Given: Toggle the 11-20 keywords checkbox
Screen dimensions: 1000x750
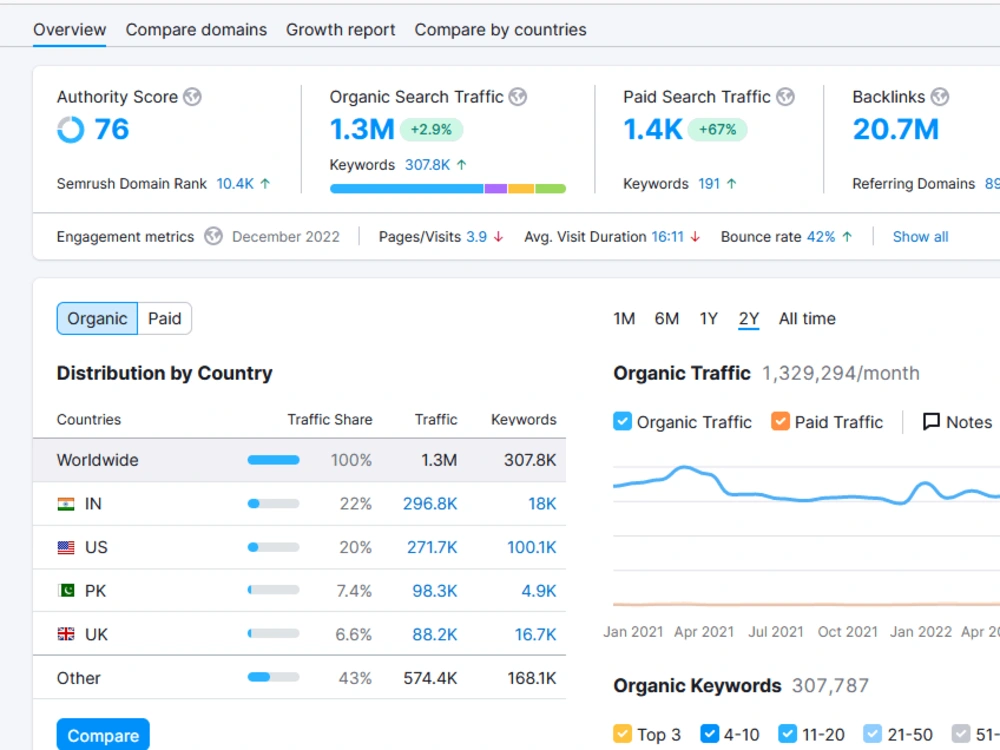Looking at the screenshot, I should click(788, 734).
